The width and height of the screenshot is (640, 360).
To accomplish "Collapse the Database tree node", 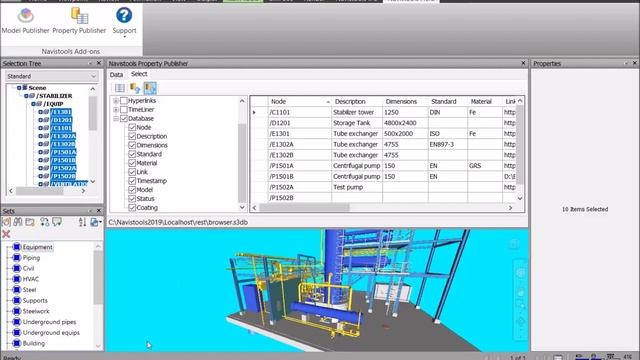I will pos(116,118).
